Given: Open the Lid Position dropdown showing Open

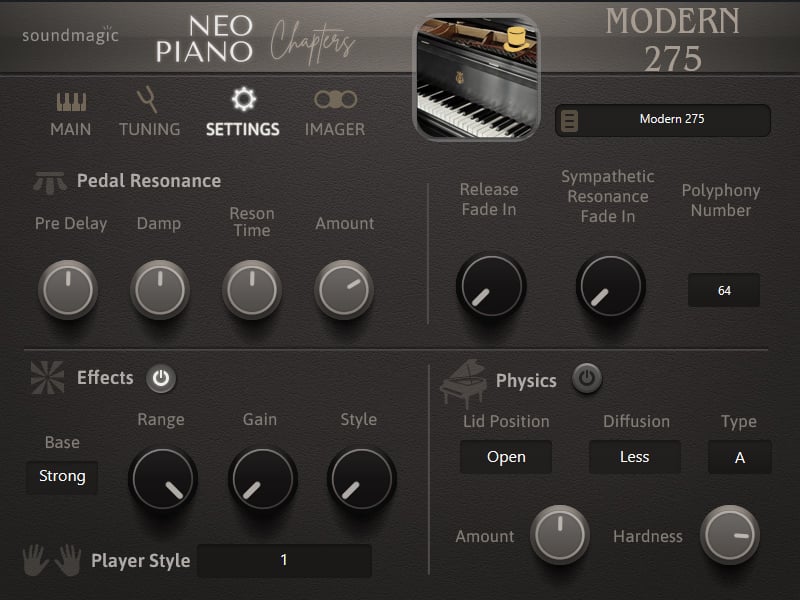Looking at the screenshot, I should coord(506,457).
